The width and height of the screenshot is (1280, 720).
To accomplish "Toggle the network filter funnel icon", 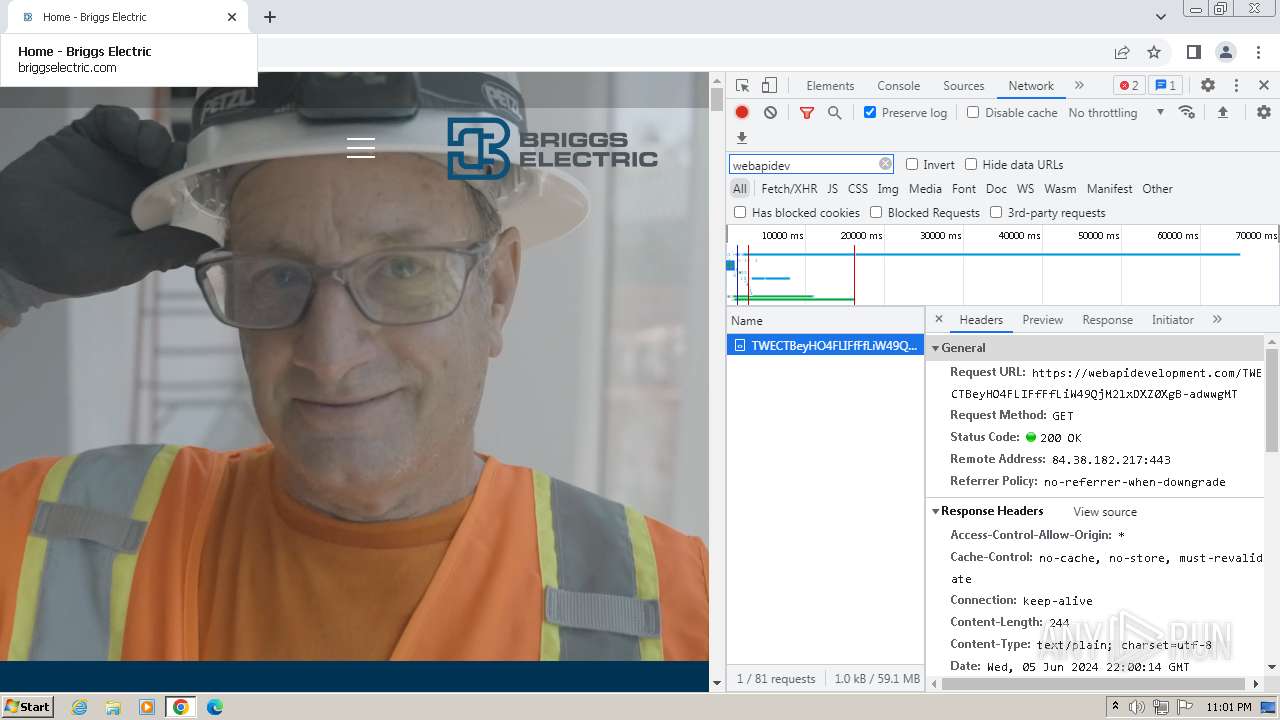I will [806, 113].
